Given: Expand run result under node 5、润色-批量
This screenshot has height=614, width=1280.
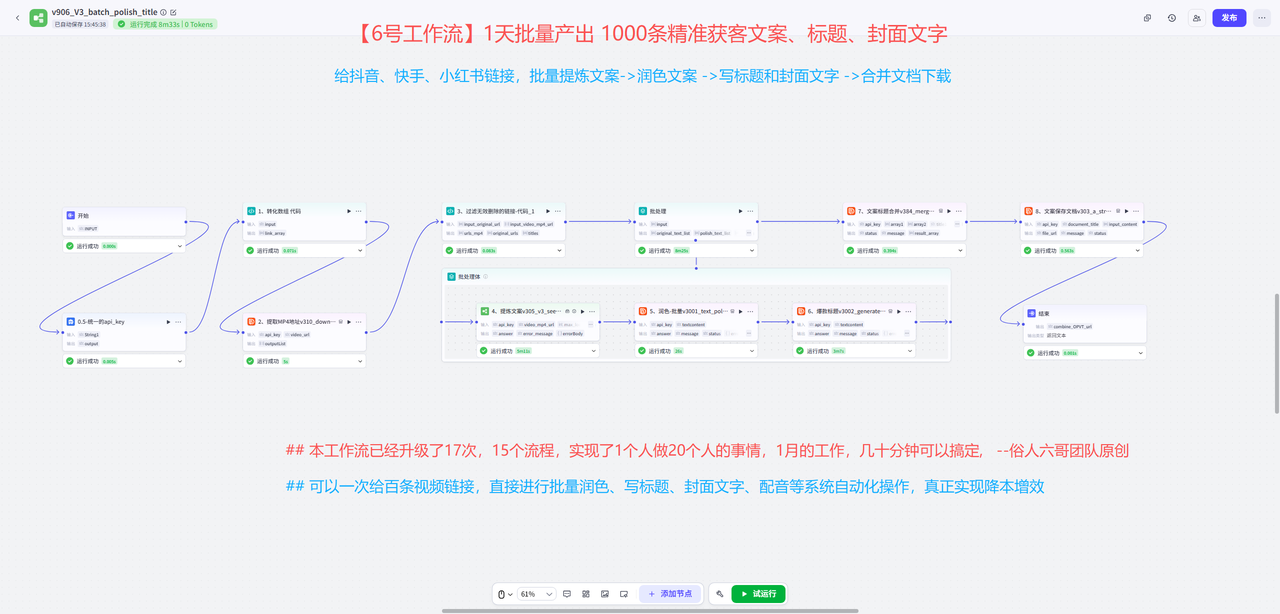Looking at the screenshot, I should [752, 351].
